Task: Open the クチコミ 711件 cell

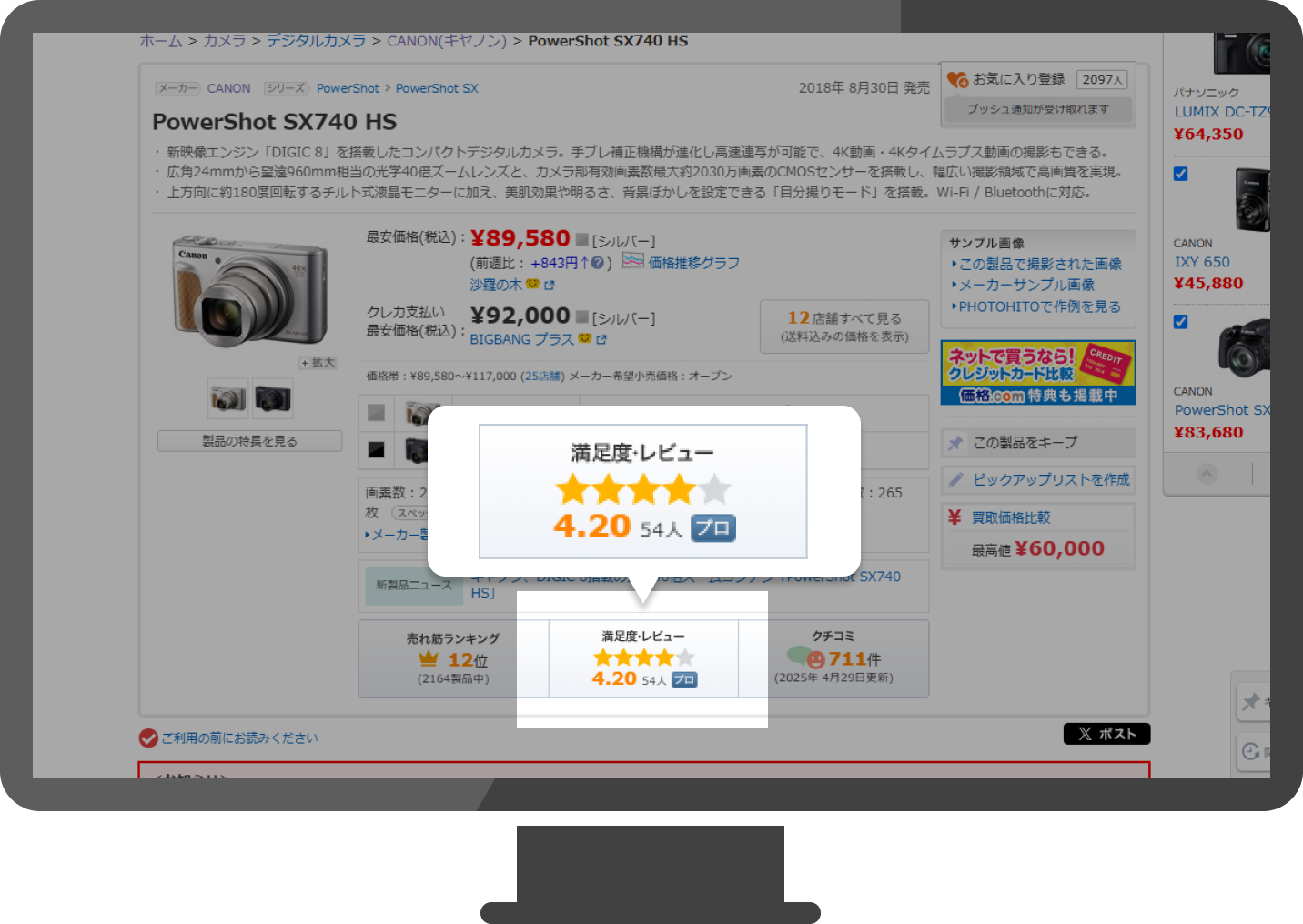Action: tap(833, 659)
